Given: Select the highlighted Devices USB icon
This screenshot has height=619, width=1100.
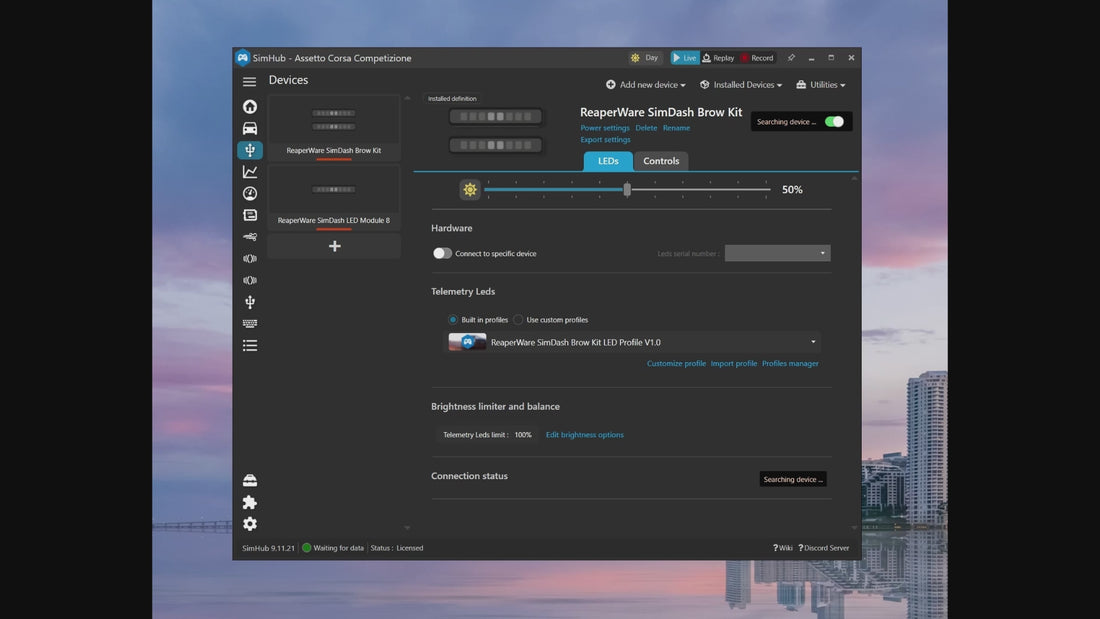Looking at the screenshot, I should [250, 150].
